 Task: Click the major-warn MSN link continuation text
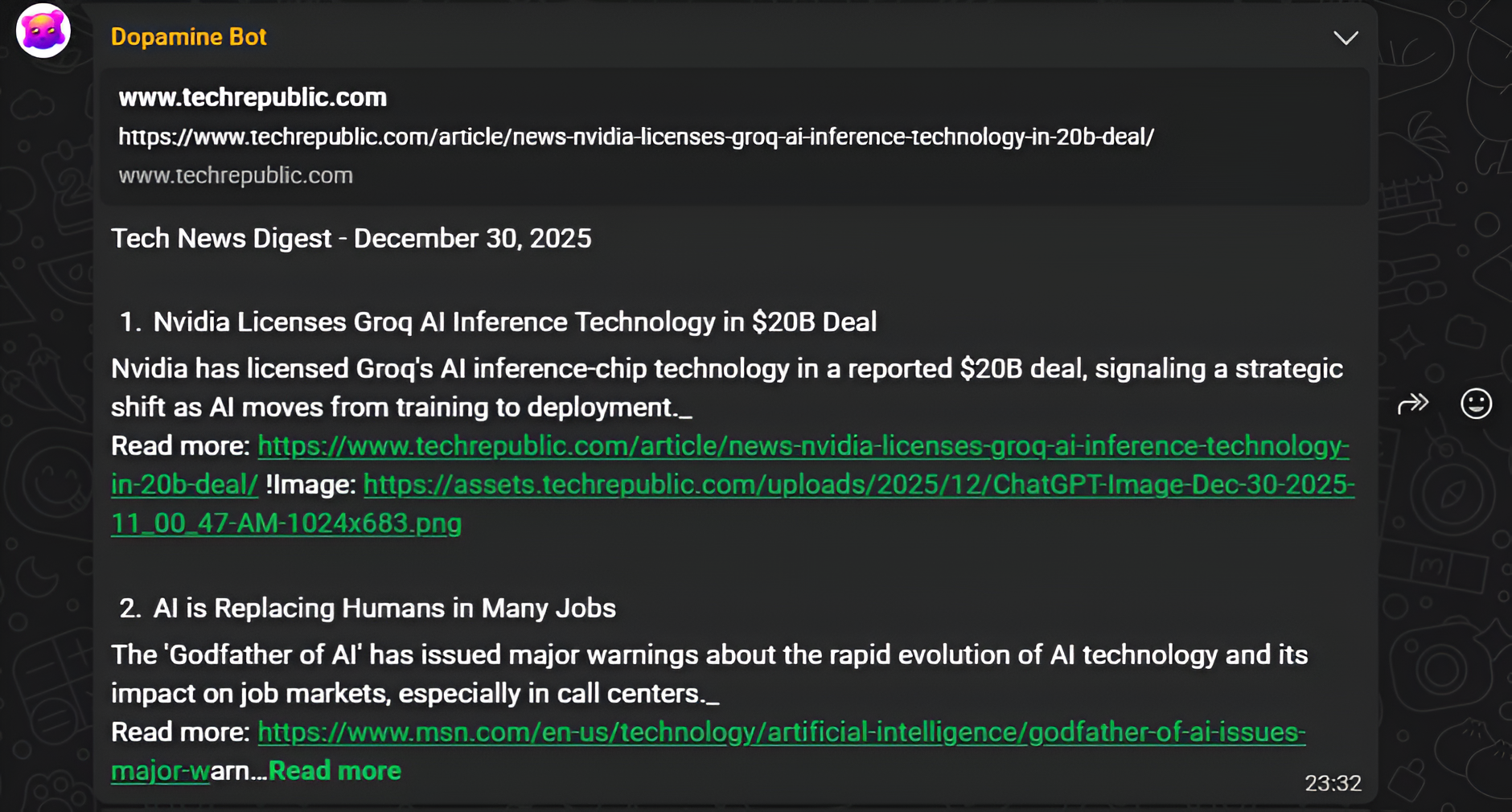[160, 769]
